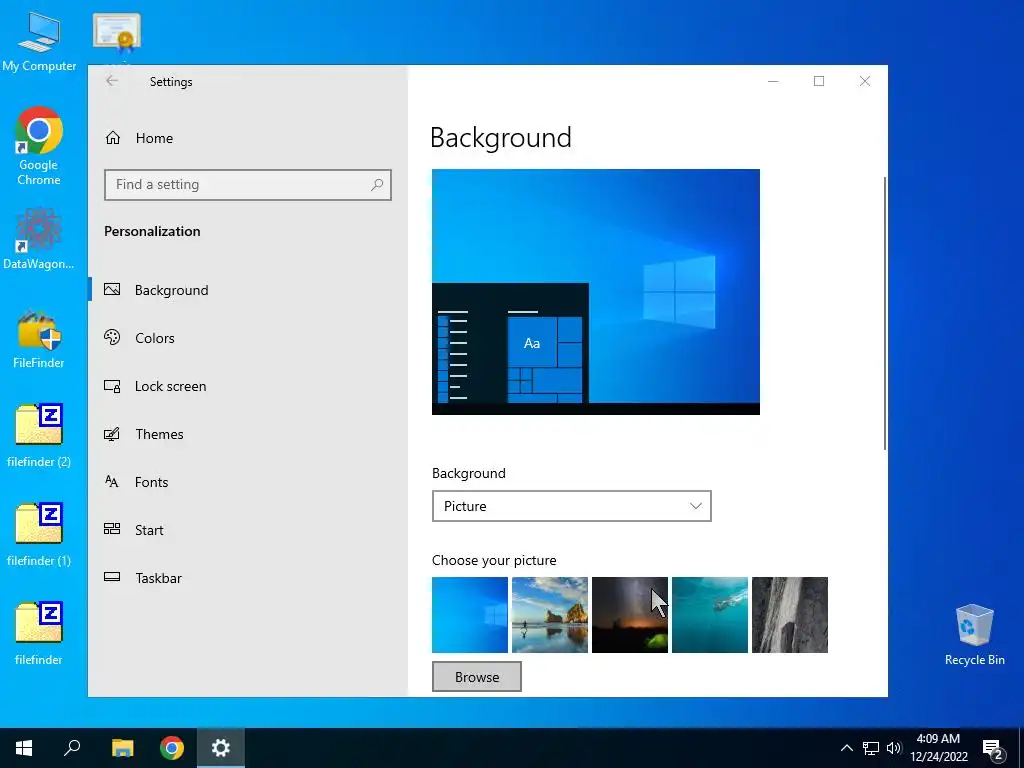Open the Windows Start menu
The image size is (1024, 768).
[24, 748]
